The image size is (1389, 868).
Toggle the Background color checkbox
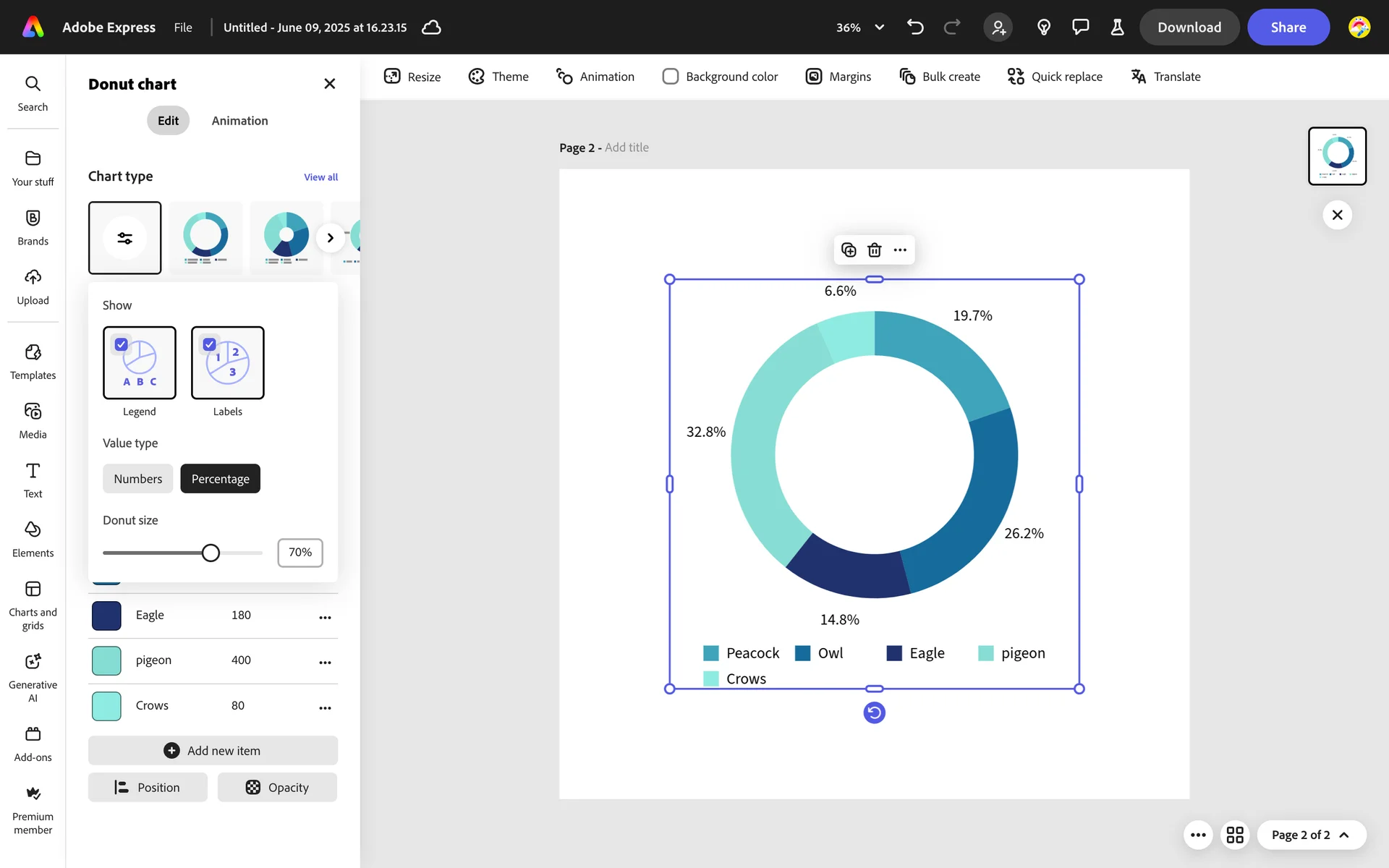coord(671,77)
